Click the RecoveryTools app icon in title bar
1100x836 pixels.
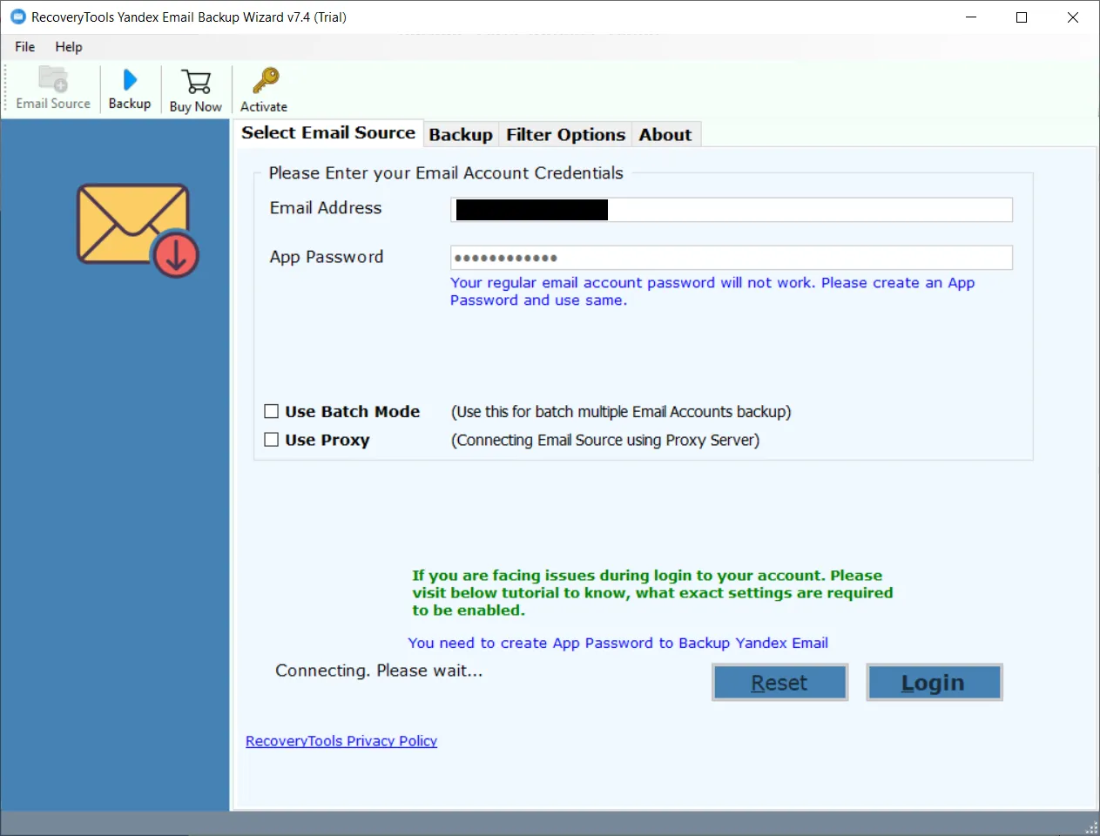(18, 17)
